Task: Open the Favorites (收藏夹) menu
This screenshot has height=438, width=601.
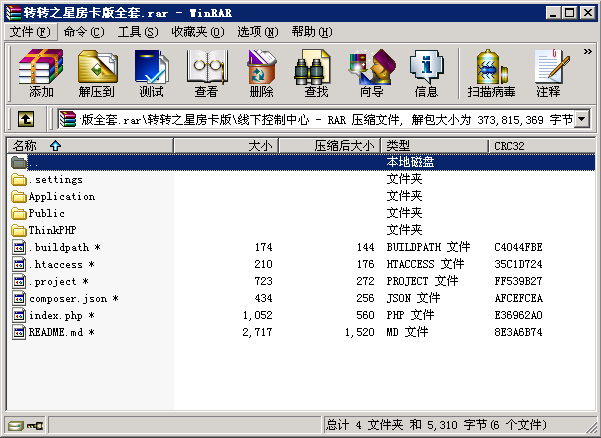Action: [x=189, y=32]
